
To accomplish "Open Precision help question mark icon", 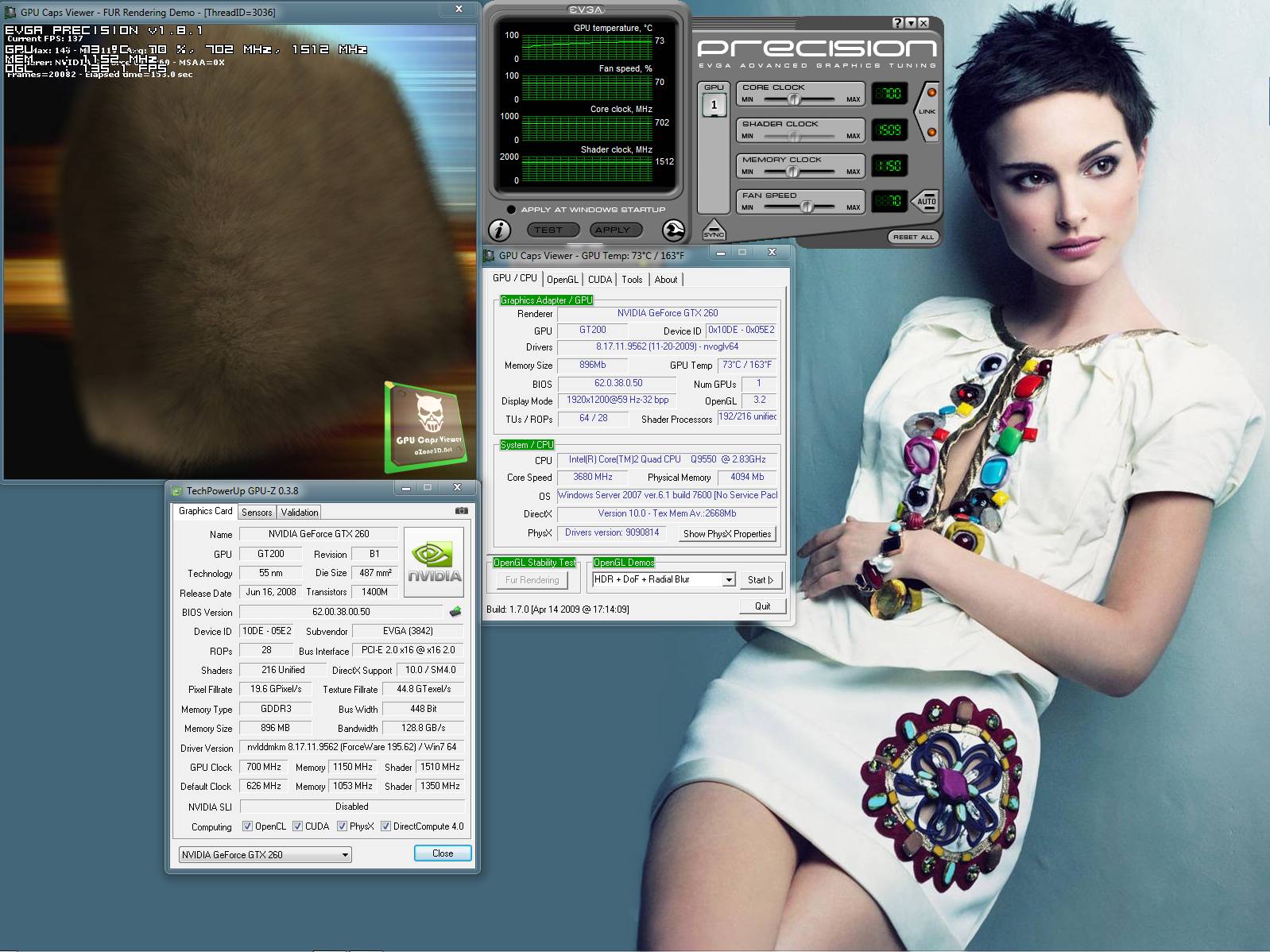I will (x=897, y=23).
